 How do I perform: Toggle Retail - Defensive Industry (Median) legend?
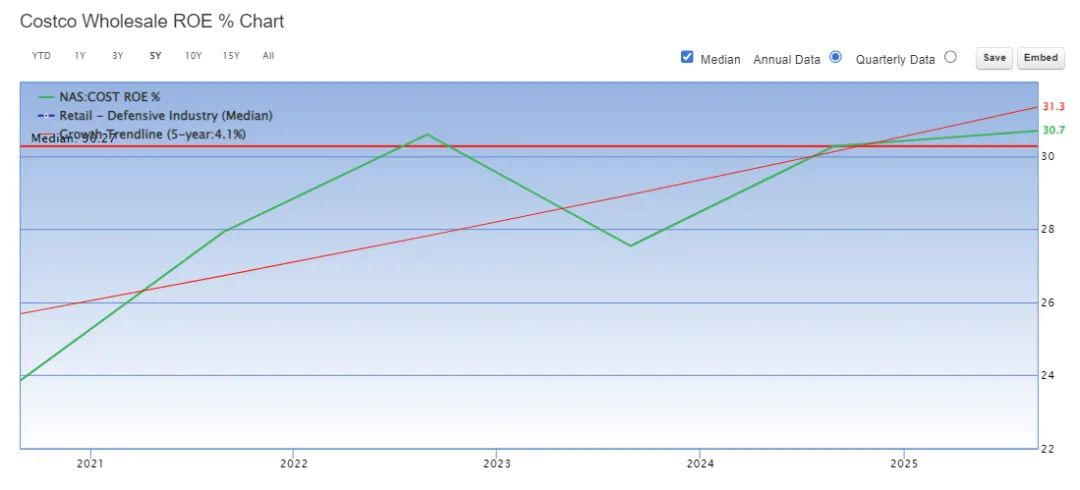pyautogui.click(x=156, y=116)
